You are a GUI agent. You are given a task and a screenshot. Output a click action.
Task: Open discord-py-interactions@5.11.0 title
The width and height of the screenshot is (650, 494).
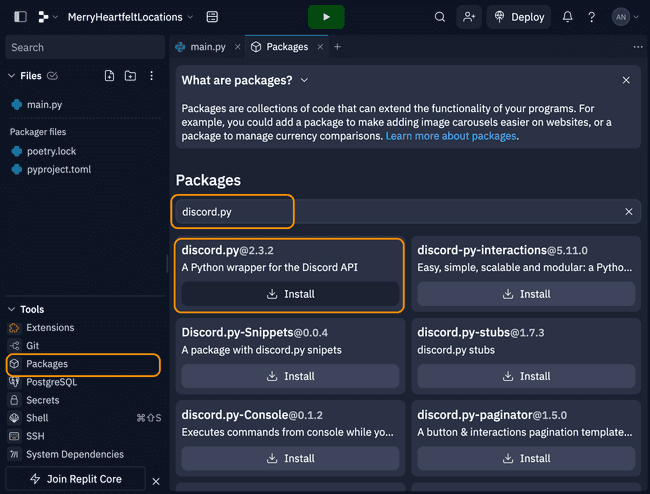point(502,250)
